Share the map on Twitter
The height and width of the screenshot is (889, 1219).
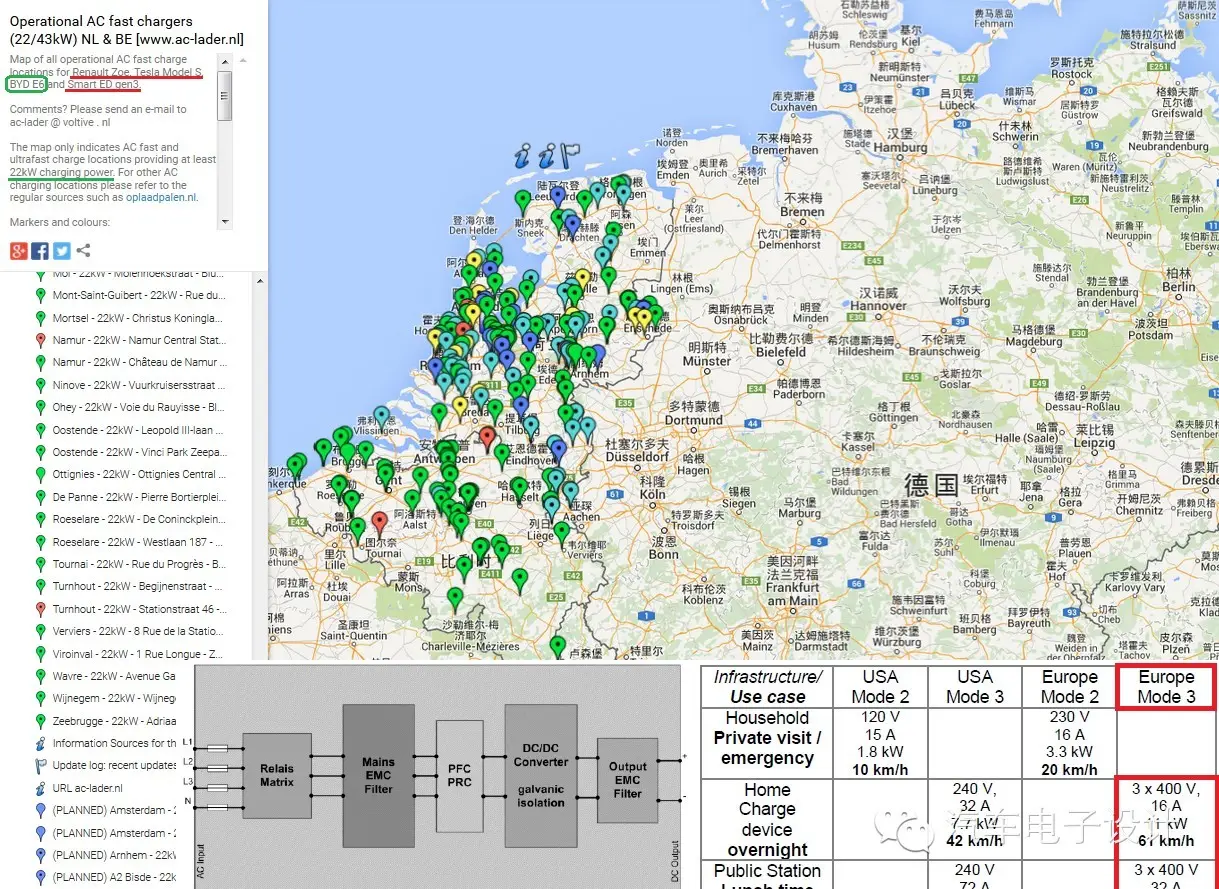62,251
